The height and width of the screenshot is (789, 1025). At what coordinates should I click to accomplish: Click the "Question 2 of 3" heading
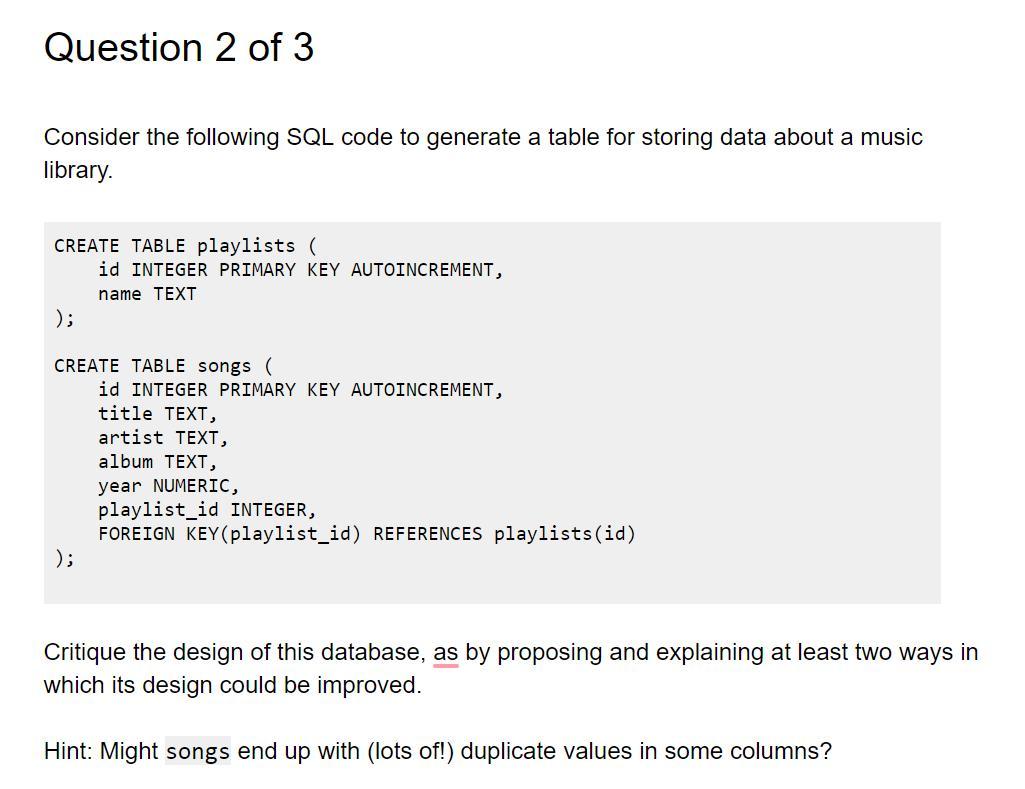[179, 48]
